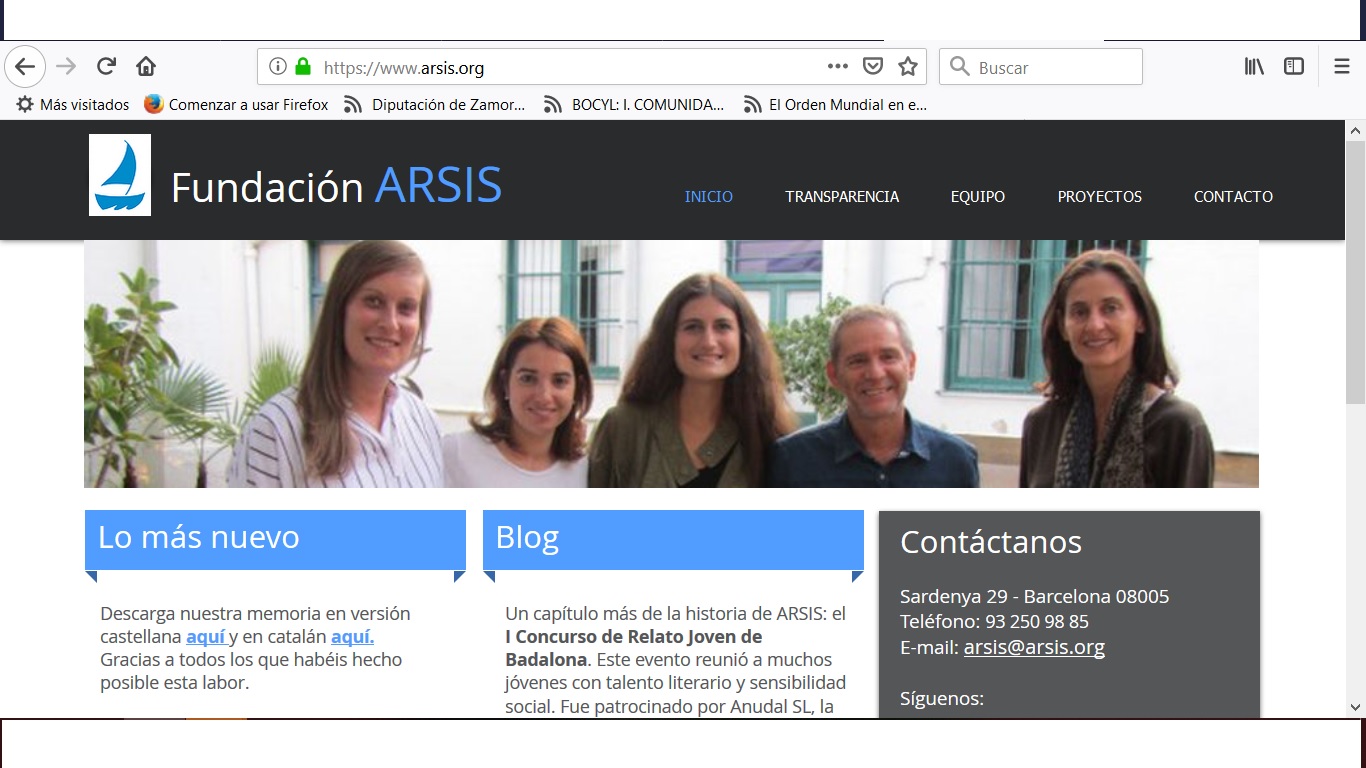Navigate to the PROYECTOS section
This screenshot has width=1366, height=768.
tap(1099, 197)
